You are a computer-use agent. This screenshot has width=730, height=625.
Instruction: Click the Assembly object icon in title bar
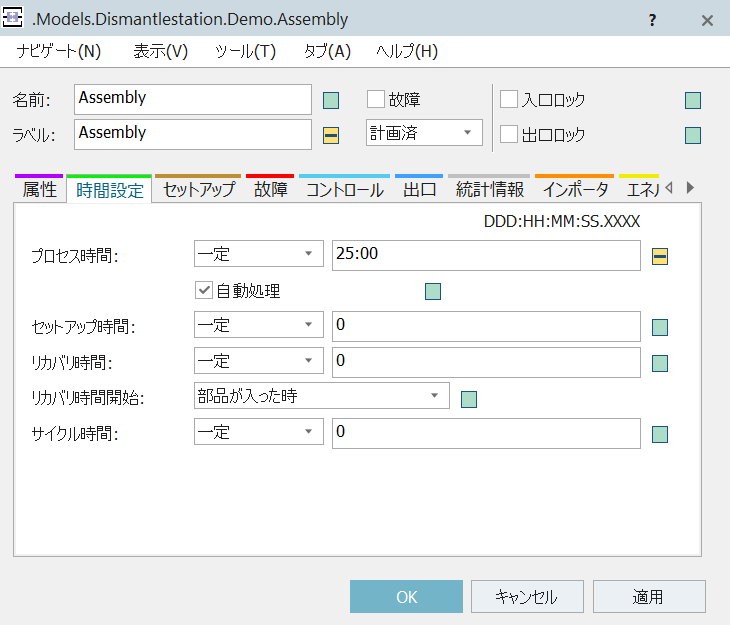tap(13, 18)
